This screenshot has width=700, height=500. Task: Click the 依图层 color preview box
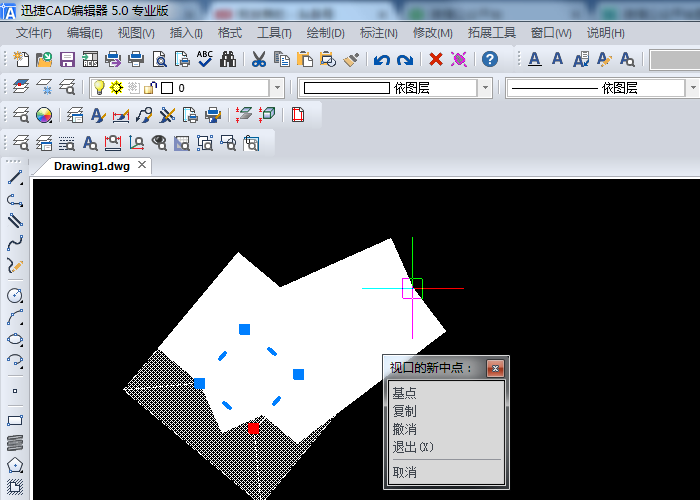point(347,88)
